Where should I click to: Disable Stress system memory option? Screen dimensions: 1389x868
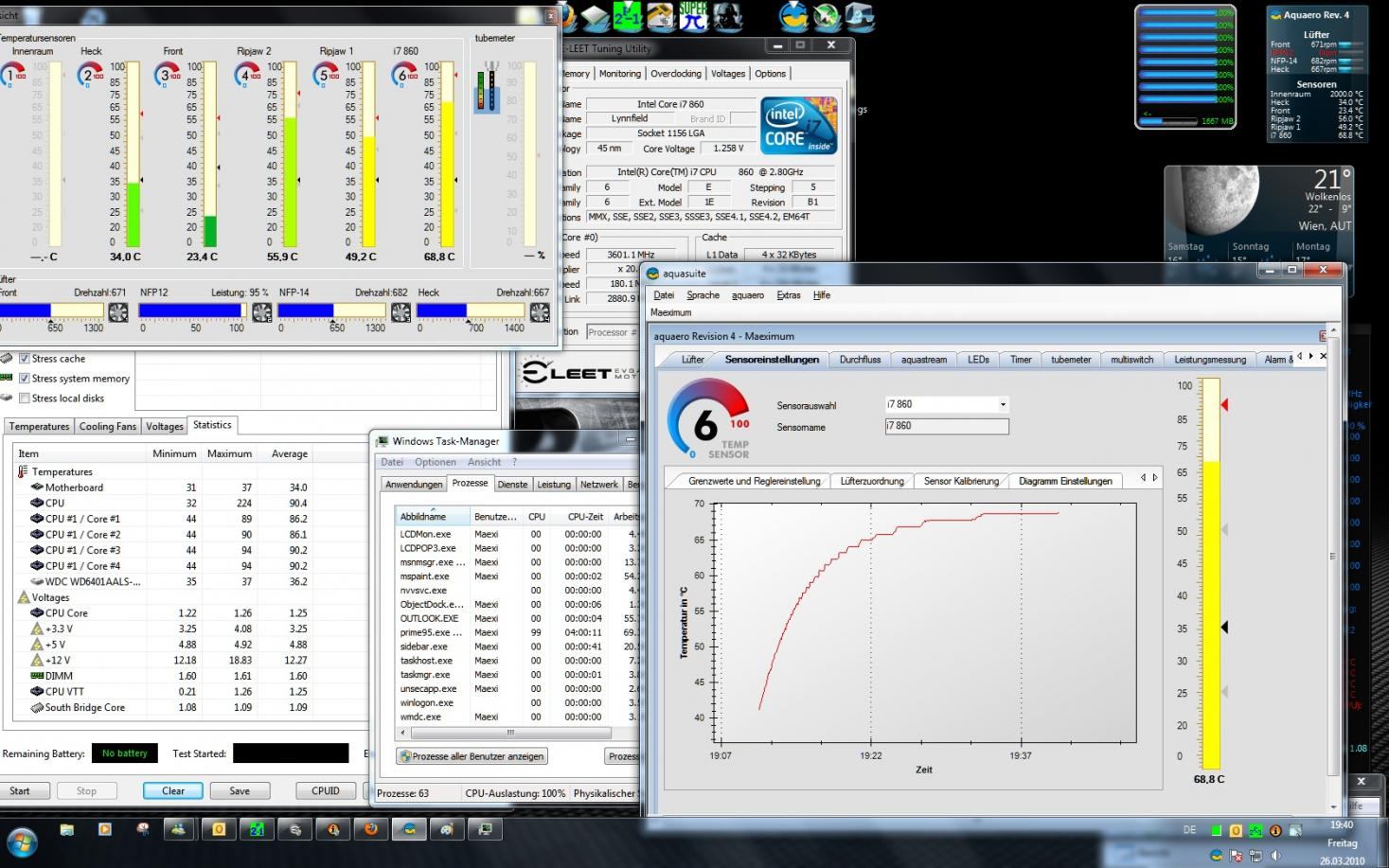click(25, 379)
